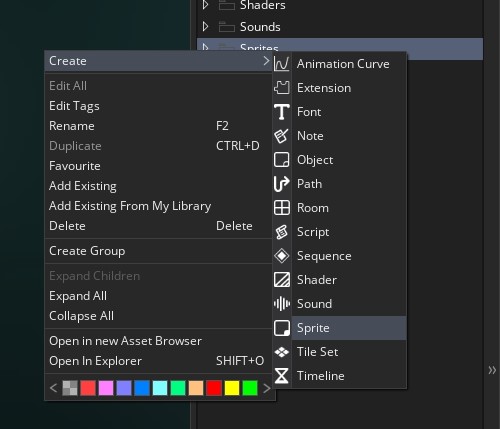Click the Shader striped-square icon
This screenshot has width=500, height=429.
282,280
